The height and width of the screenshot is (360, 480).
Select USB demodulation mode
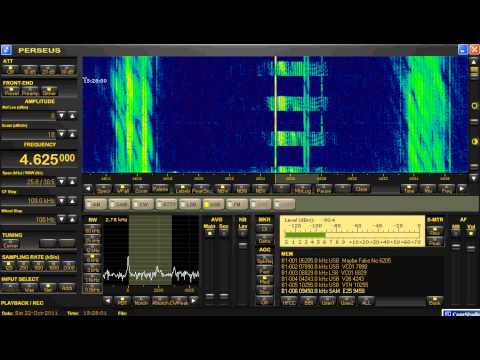pos(213,204)
